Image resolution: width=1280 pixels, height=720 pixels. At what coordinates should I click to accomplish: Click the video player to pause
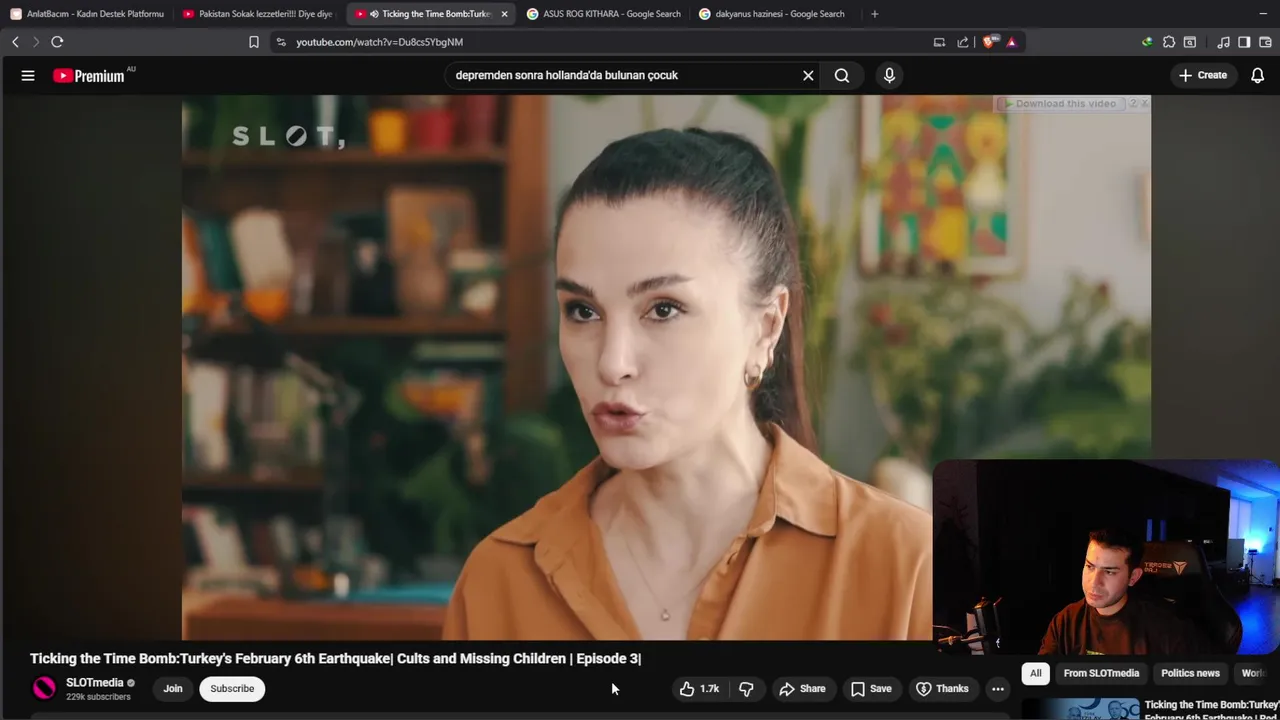tap(666, 367)
